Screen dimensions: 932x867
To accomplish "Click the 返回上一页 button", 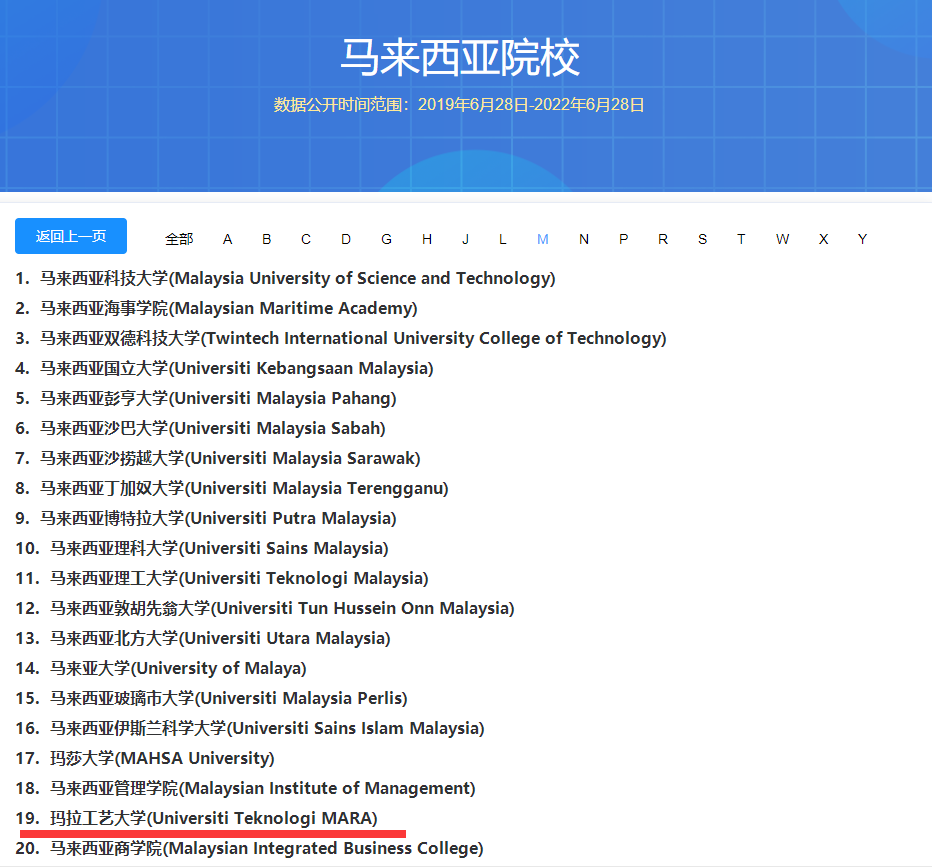I will click(x=71, y=236).
